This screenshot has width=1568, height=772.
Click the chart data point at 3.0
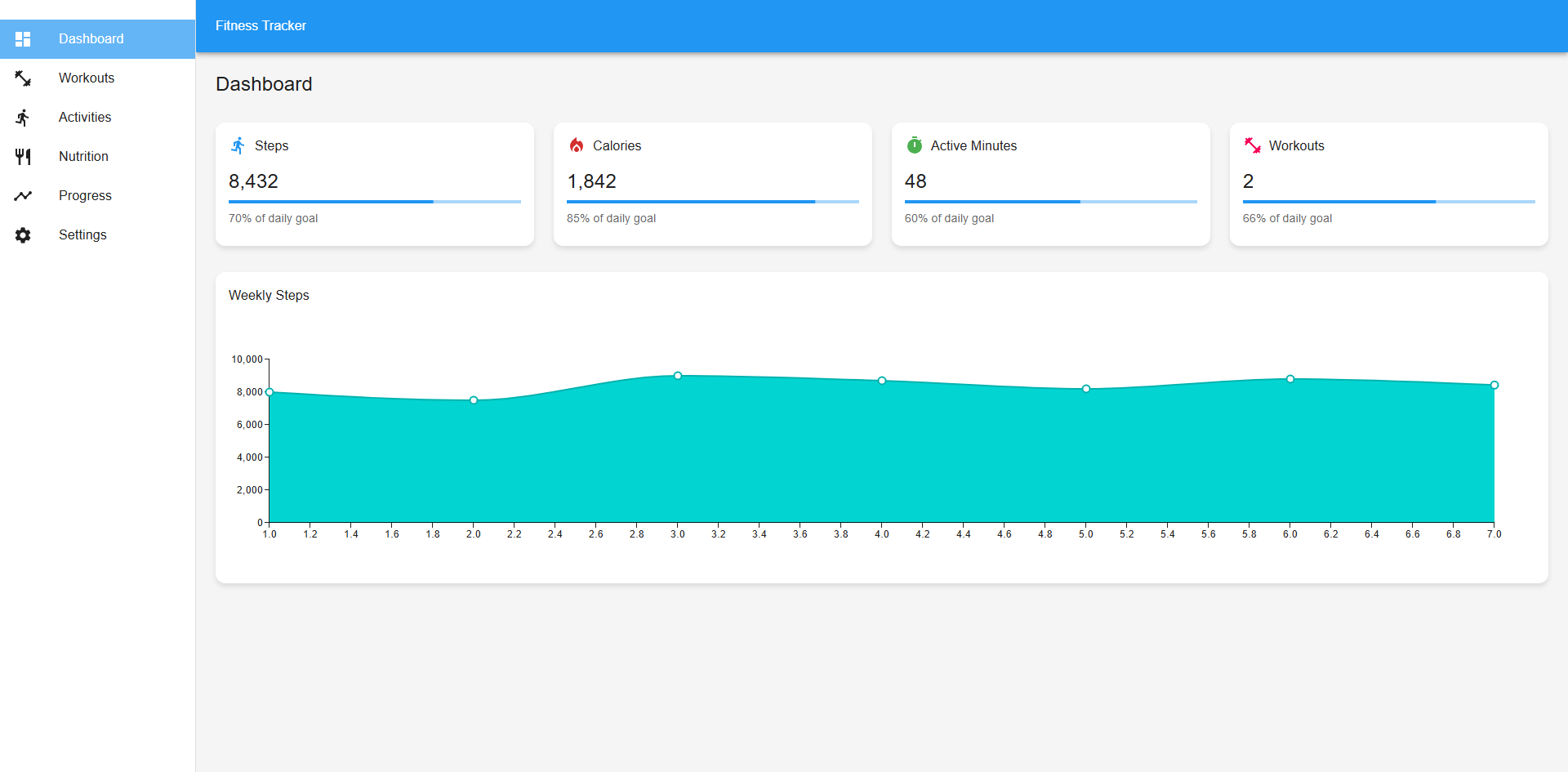tap(678, 376)
